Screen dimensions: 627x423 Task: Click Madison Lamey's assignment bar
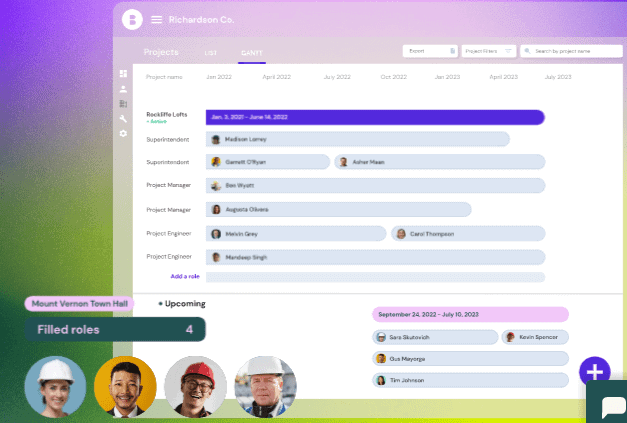(x=357, y=139)
